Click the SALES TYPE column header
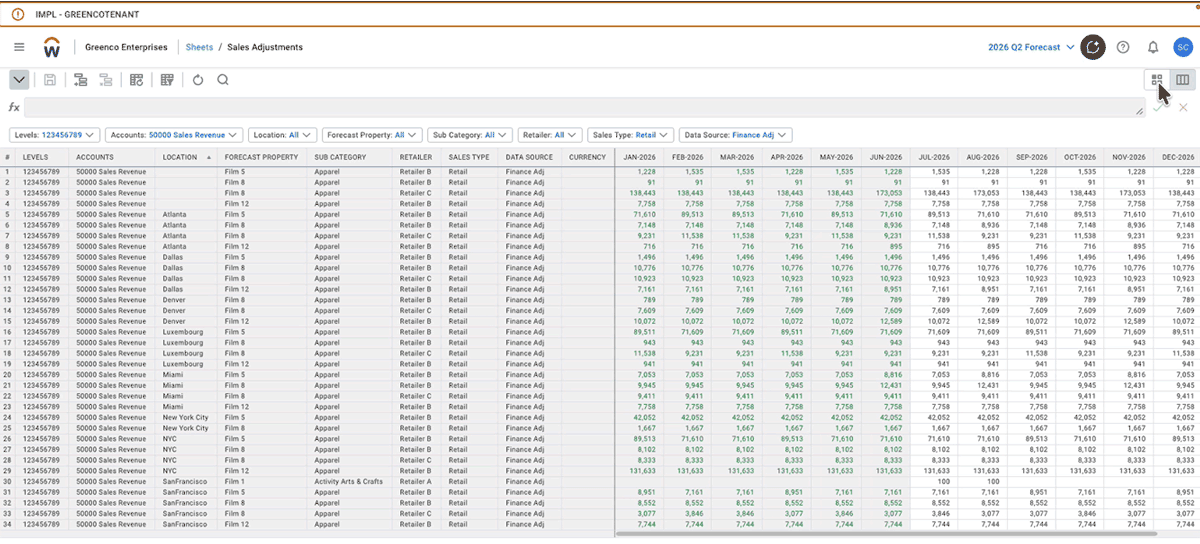 [471, 157]
